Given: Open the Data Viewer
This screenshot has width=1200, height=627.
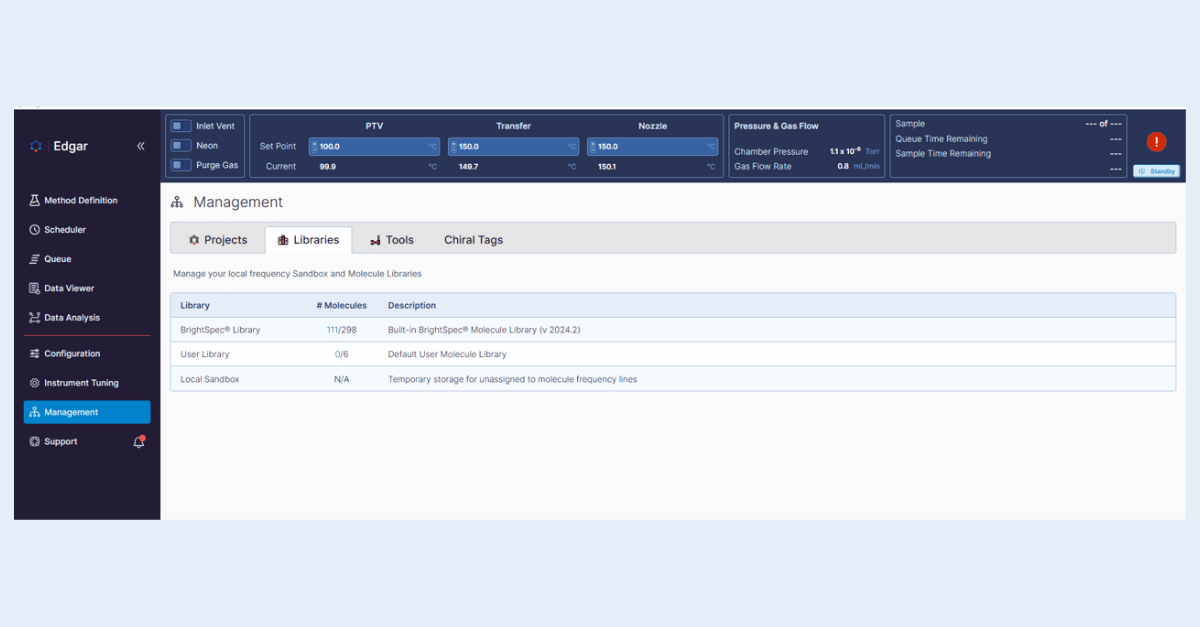Looking at the screenshot, I should [87, 288].
